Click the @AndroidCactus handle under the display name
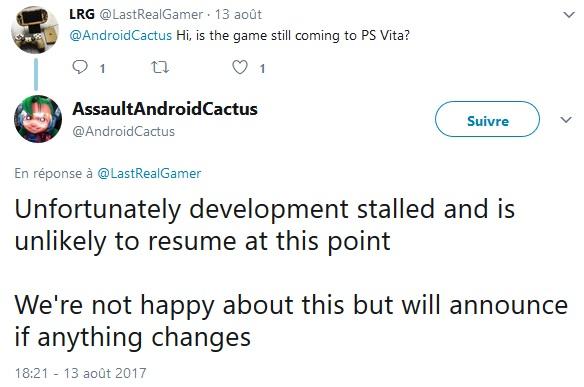The image size is (584, 387). [x=123, y=131]
